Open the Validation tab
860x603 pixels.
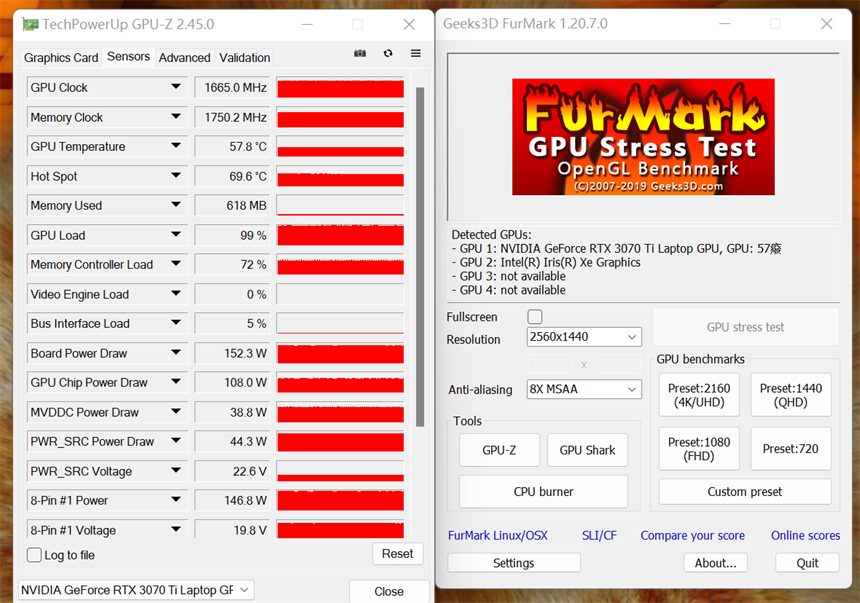tap(245, 58)
